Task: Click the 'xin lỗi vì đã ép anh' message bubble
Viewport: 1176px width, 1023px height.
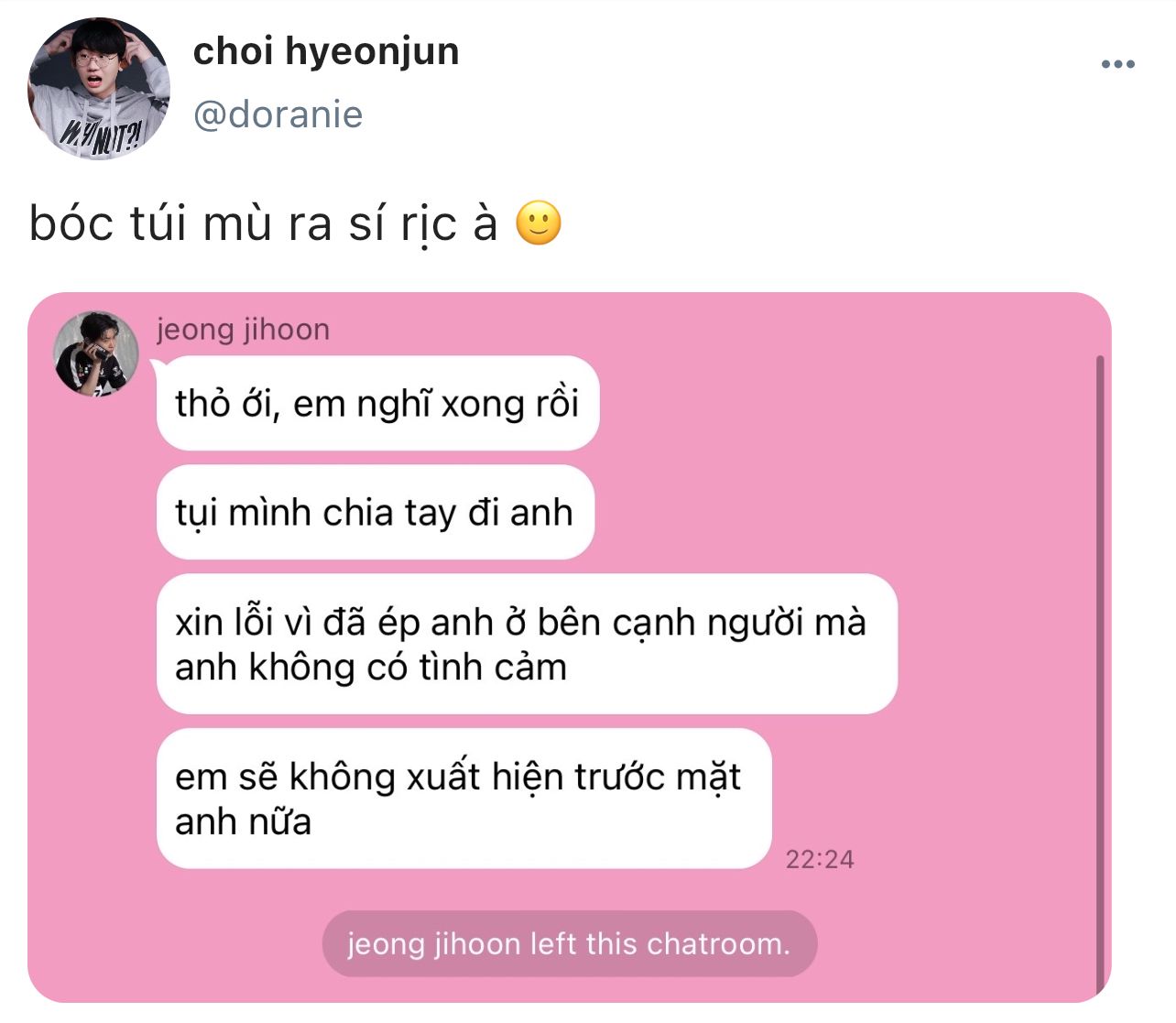Action: point(527,644)
